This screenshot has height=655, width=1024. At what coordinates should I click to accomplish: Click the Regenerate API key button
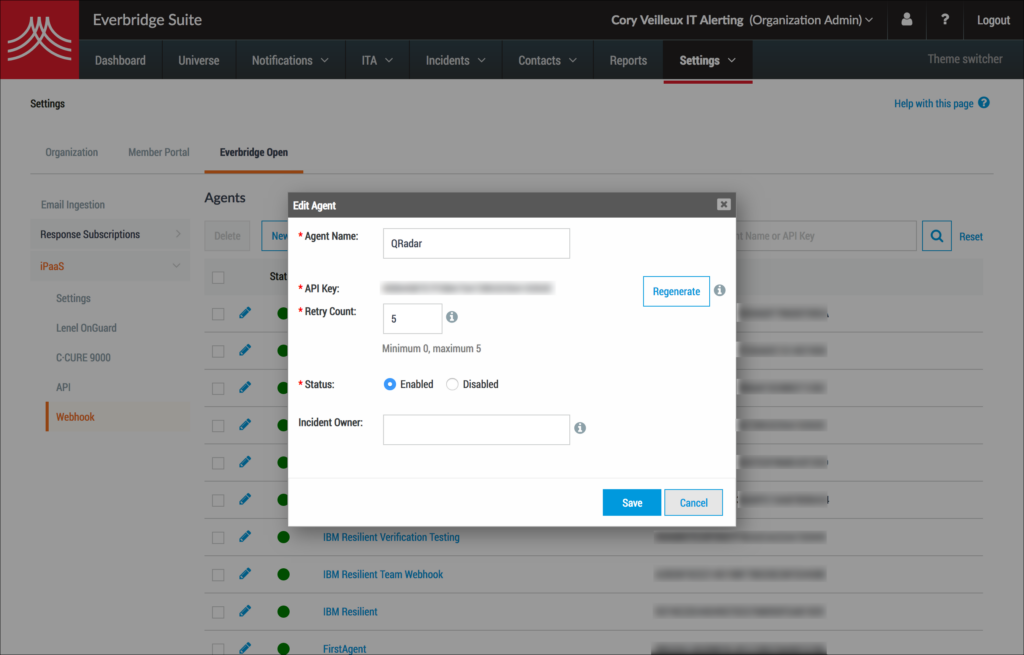[676, 291]
